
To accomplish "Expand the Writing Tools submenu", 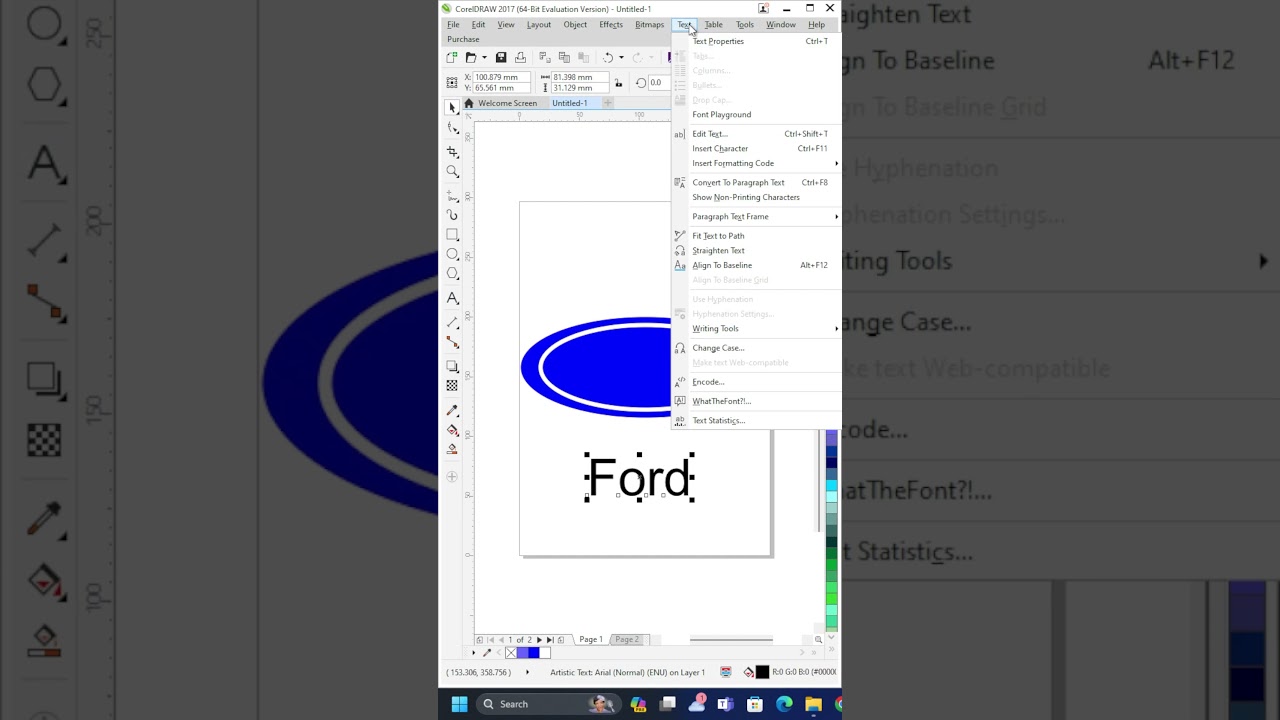I will coord(836,328).
